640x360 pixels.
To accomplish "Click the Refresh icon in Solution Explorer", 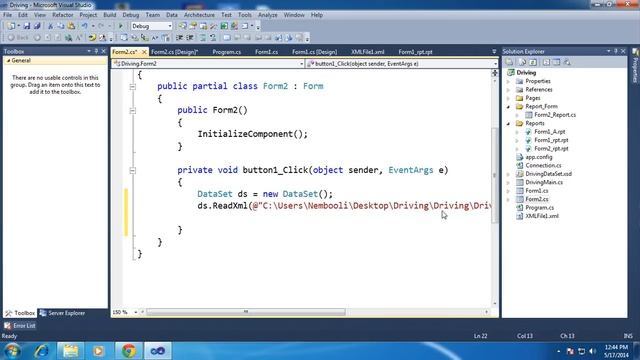I will (533, 62).
